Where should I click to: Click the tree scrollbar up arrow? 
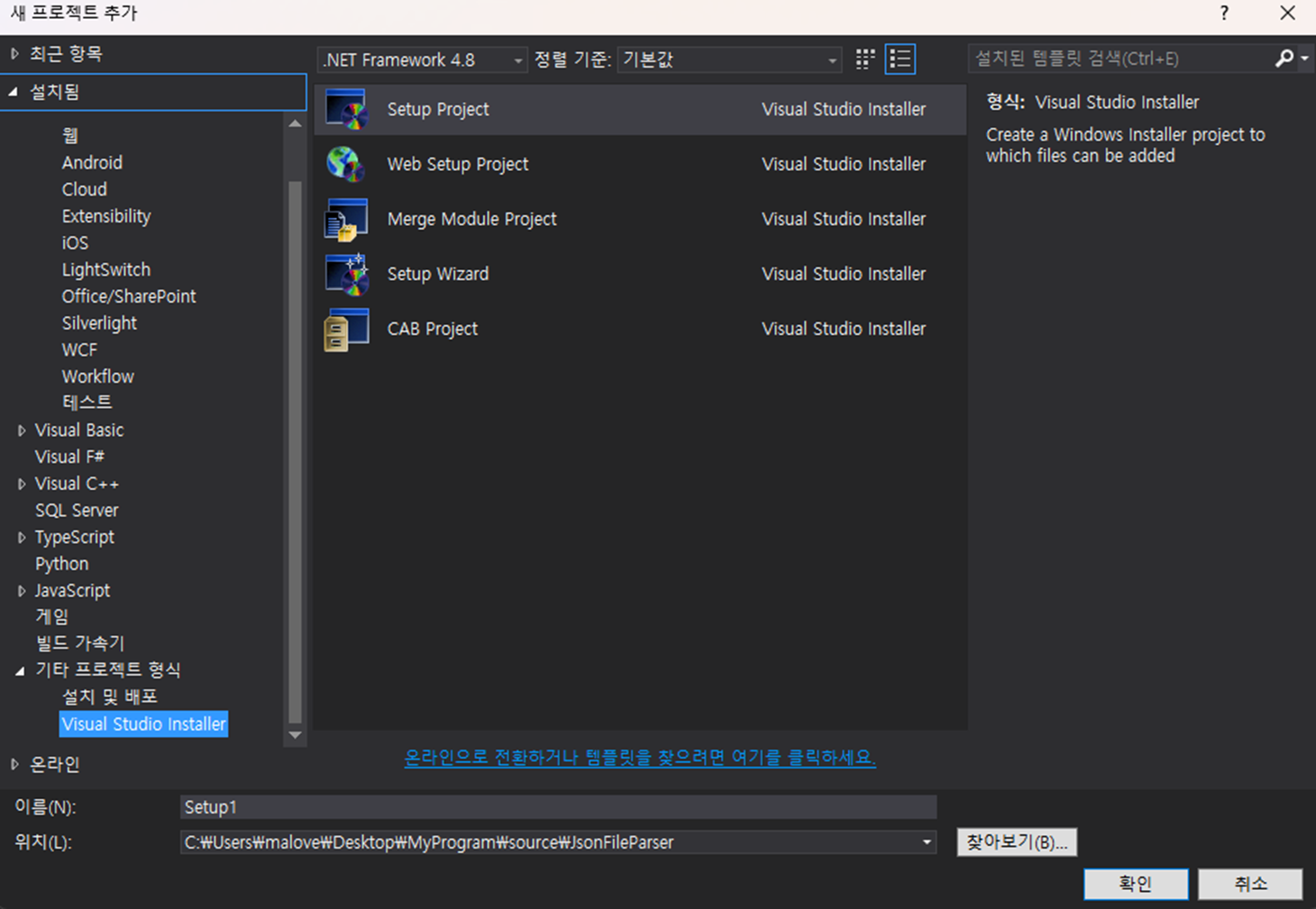295,123
